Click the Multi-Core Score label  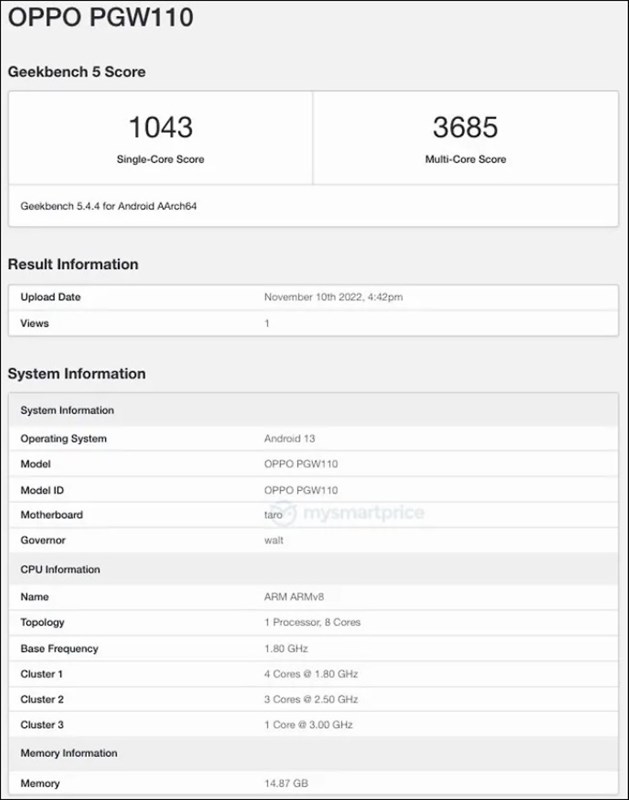465,159
